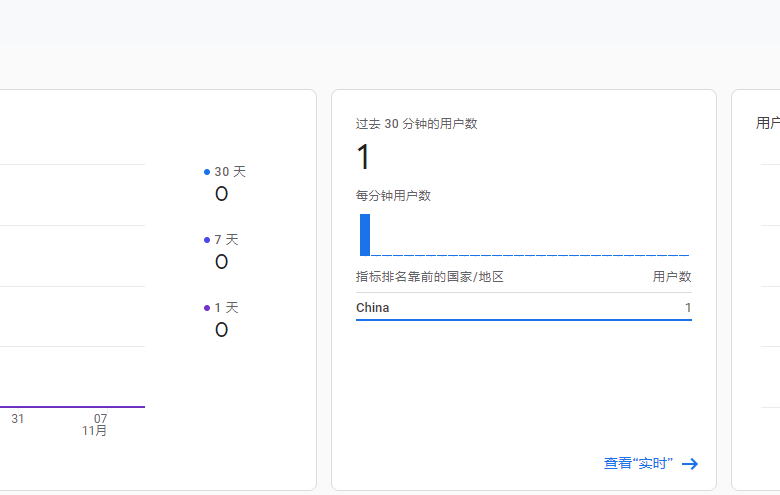
Task: Select the 30 天 legend label
Action: [x=230, y=172]
